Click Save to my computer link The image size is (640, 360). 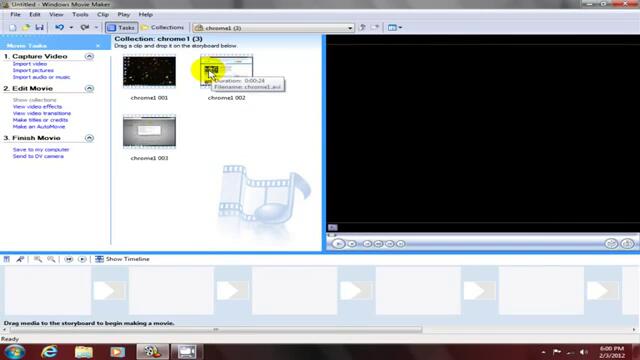[41, 149]
